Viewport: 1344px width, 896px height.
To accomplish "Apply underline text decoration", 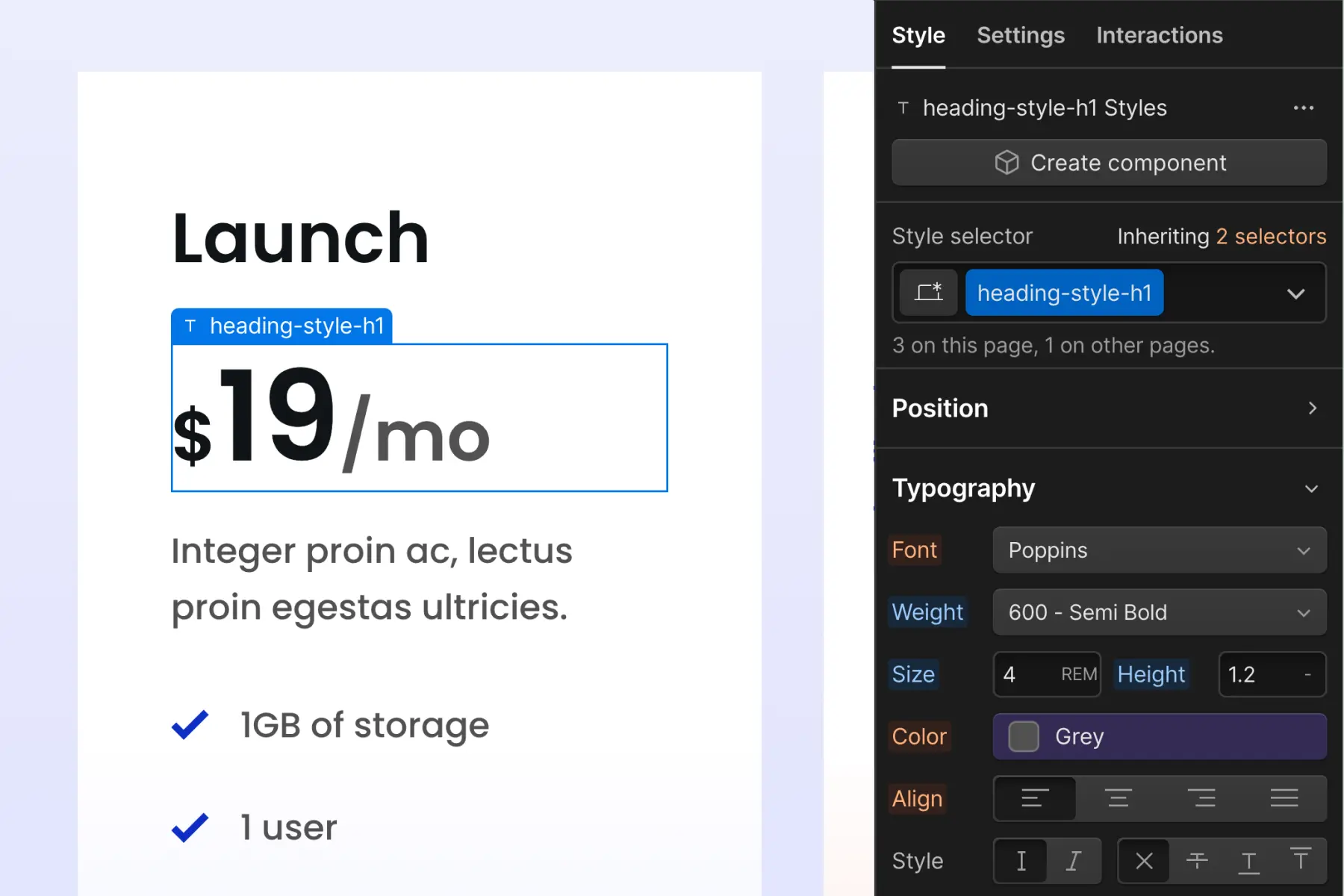I will point(1248,861).
